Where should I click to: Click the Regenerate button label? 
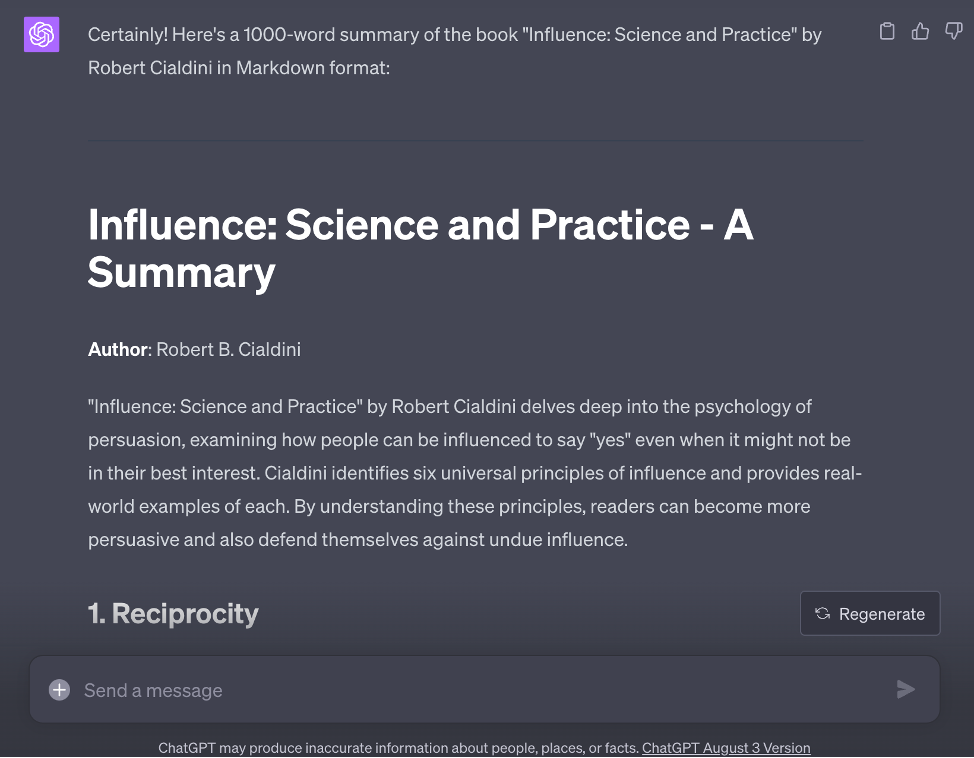coord(881,614)
